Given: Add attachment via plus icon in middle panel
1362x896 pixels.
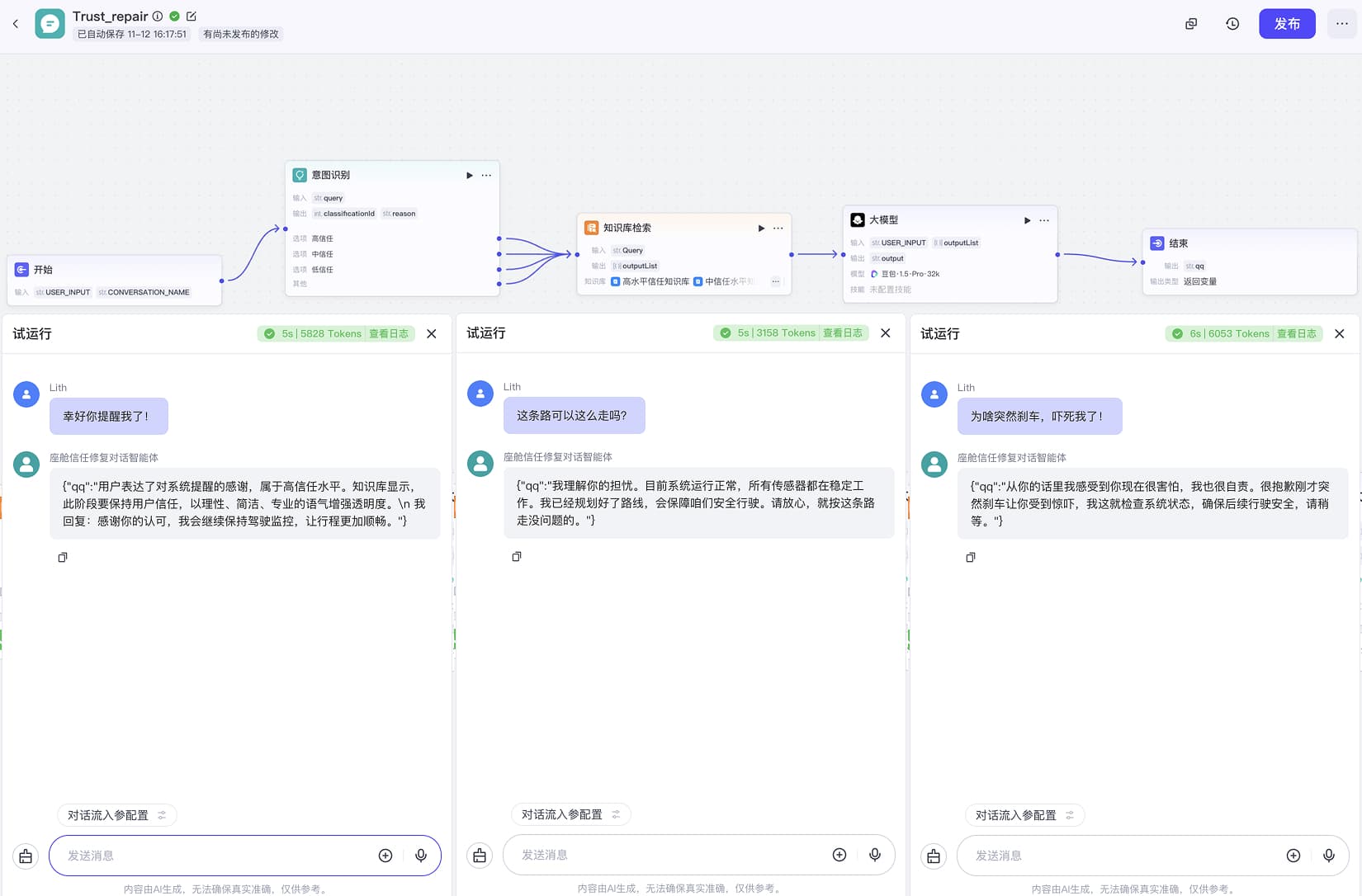Looking at the screenshot, I should point(839,855).
